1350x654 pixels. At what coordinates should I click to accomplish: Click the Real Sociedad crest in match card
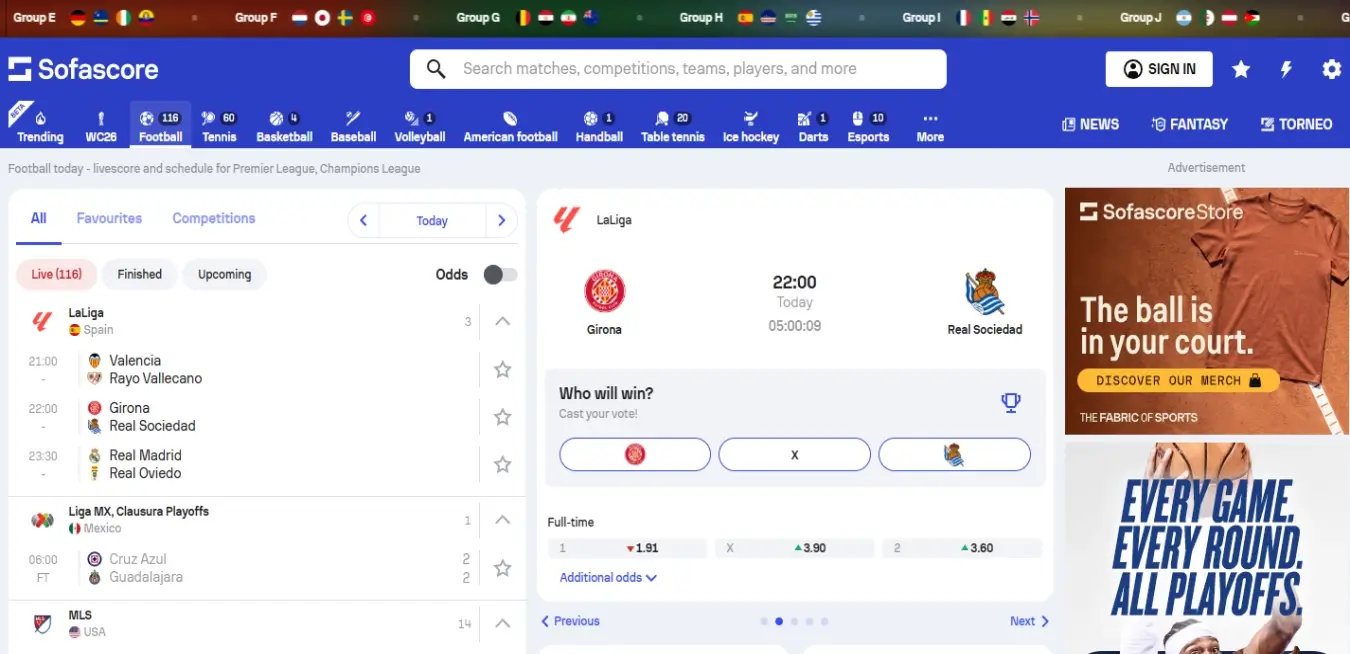(985, 291)
